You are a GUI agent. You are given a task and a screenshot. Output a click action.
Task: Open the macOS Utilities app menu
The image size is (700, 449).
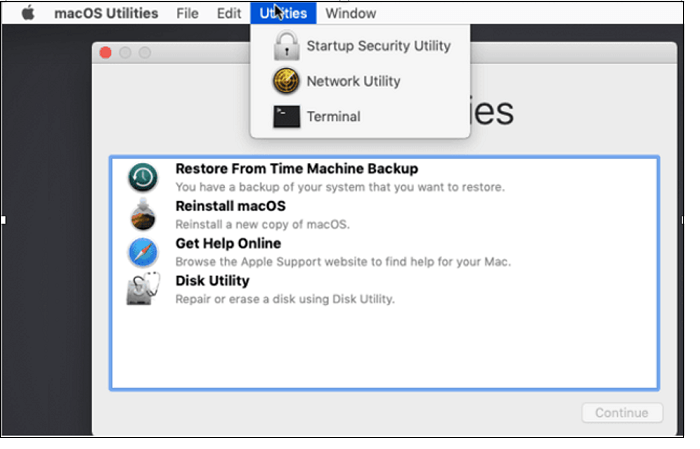point(106,13)
